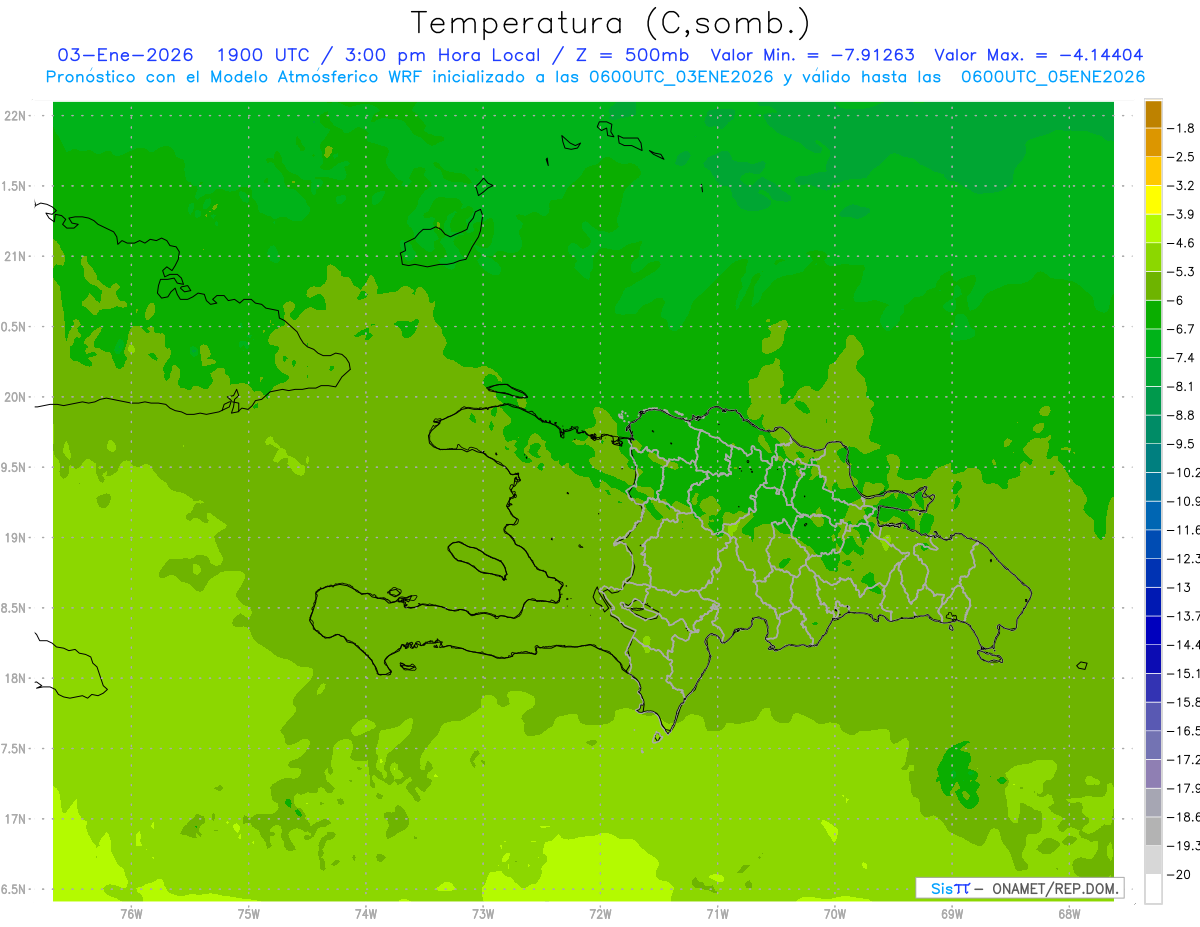Click the '70W' longitude axis label
Viewport: 1200px width, 927px height.
point(835,913)
